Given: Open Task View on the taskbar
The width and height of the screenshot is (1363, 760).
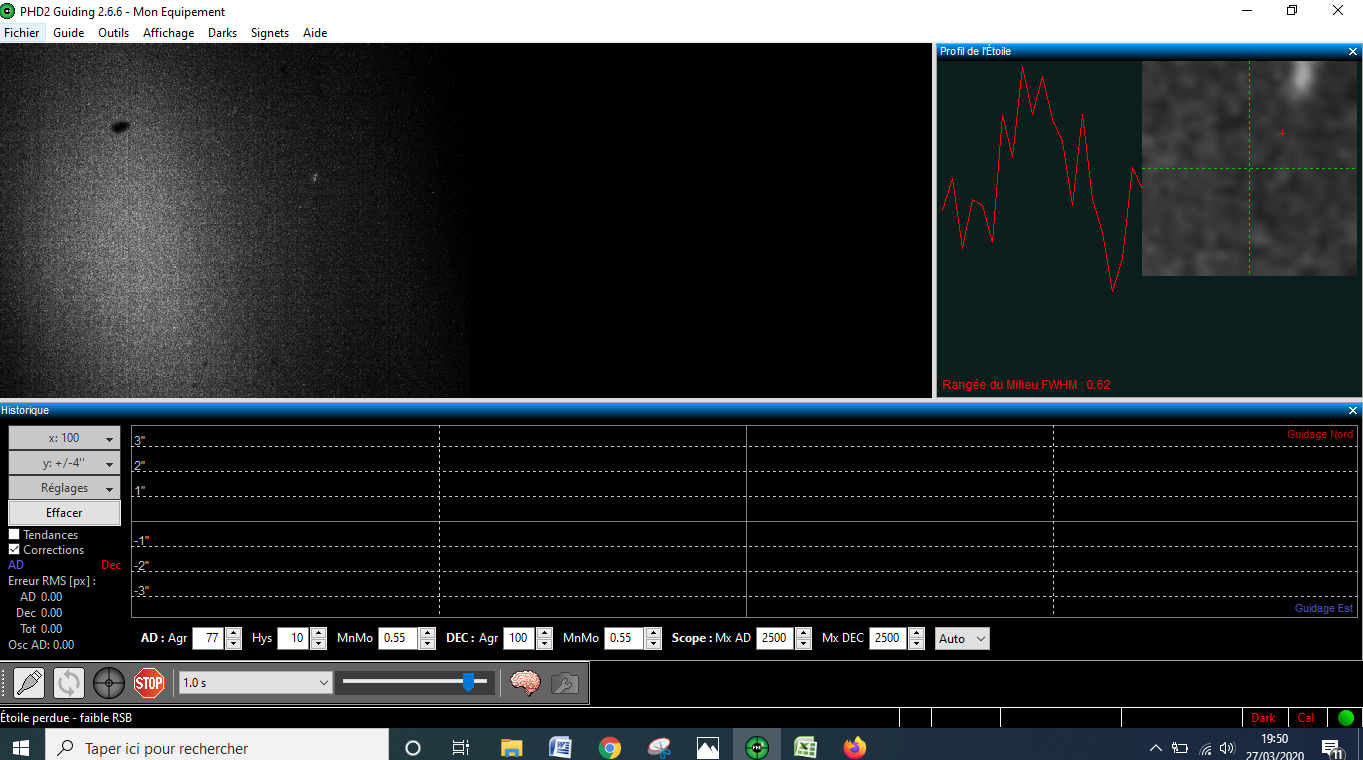Looking at the screenshot, I should coord(461,747).
